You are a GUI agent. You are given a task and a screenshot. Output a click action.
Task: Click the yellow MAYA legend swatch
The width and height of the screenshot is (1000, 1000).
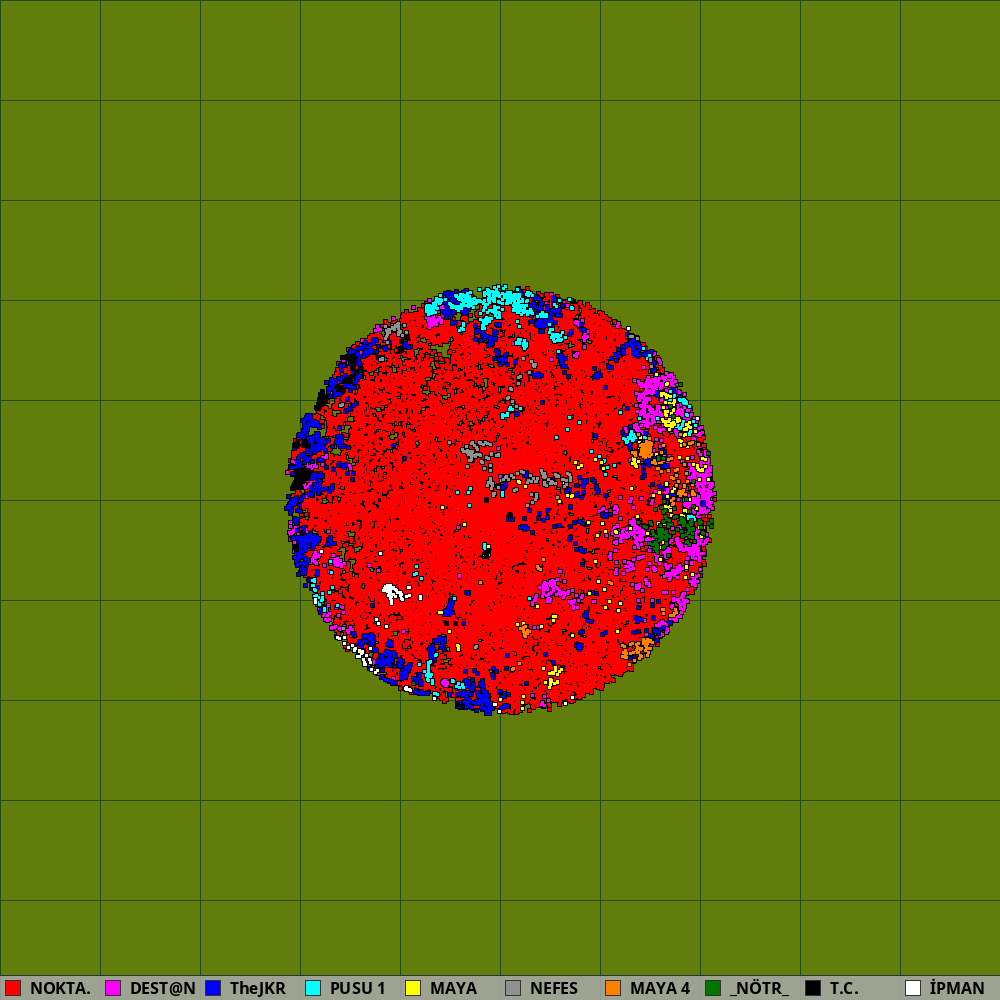tap(413, 988)
